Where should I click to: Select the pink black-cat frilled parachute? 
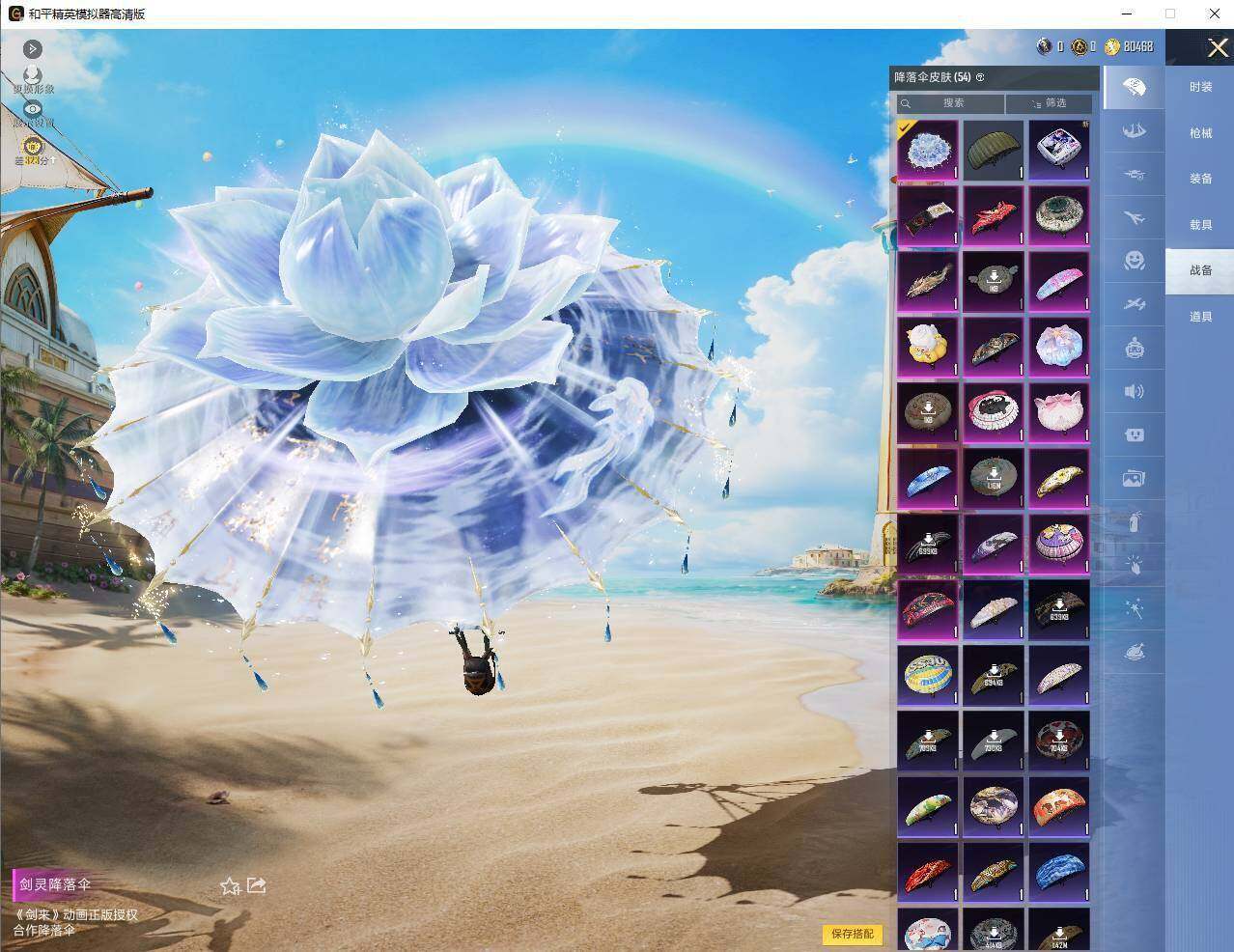994,412
